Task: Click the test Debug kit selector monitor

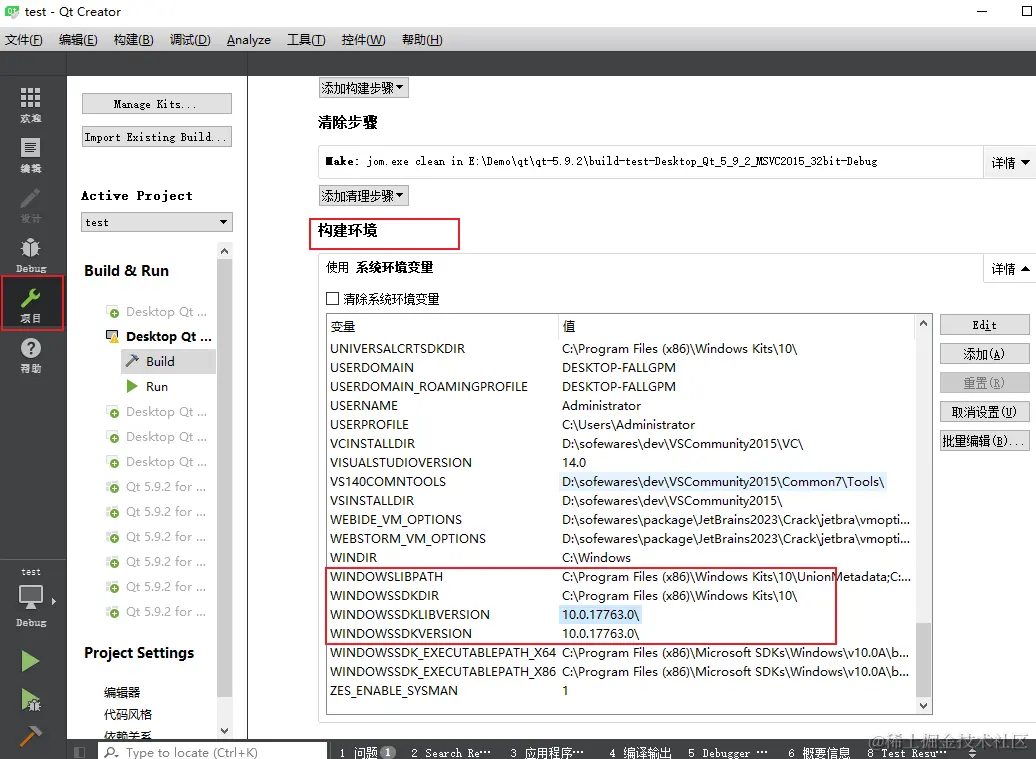Action: (x=30, y=598)
